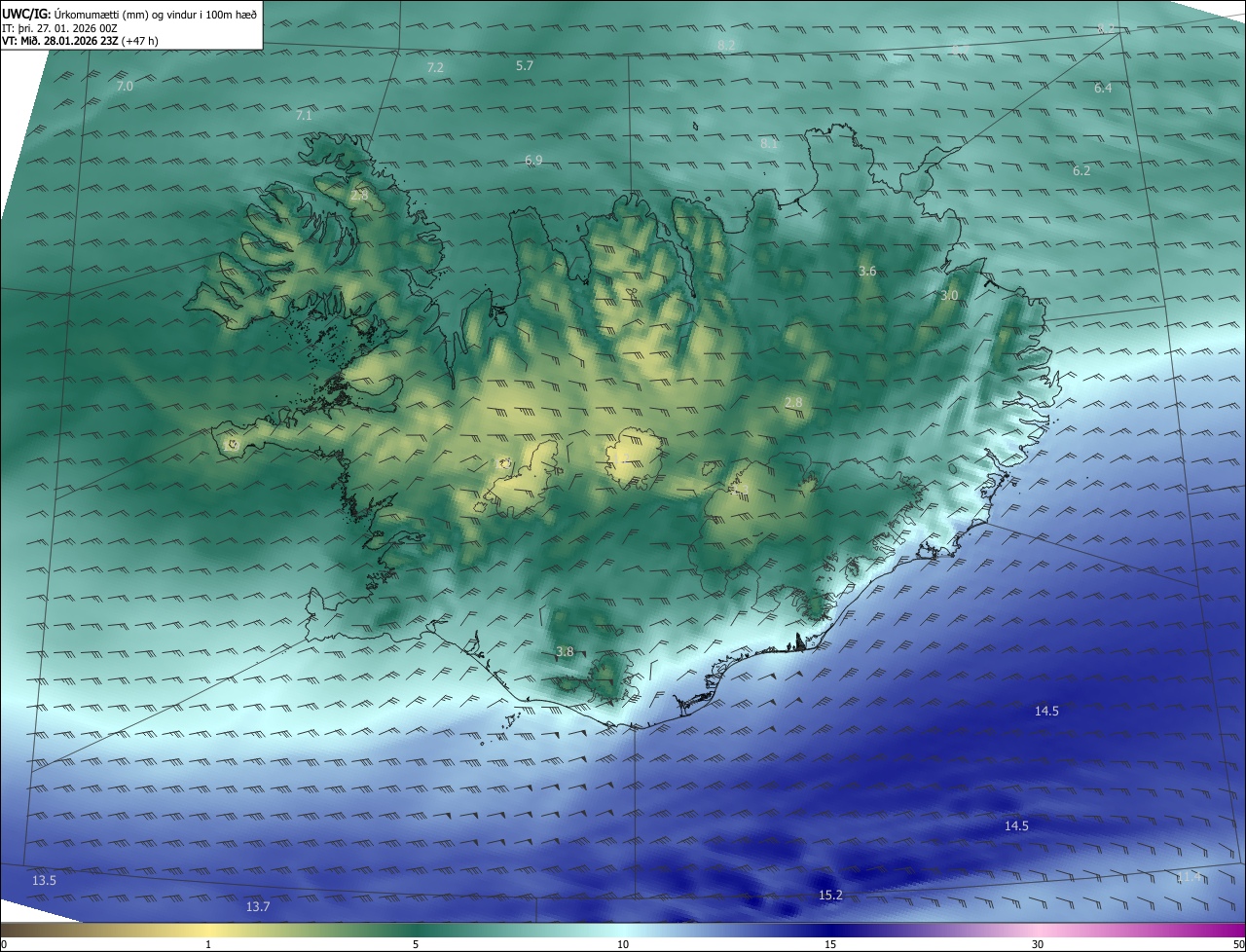Select the 'IT: þri. 27. 01. 2026 00Z' line
The height and width of the screenshot is (952, 1246).
[60, 27]
